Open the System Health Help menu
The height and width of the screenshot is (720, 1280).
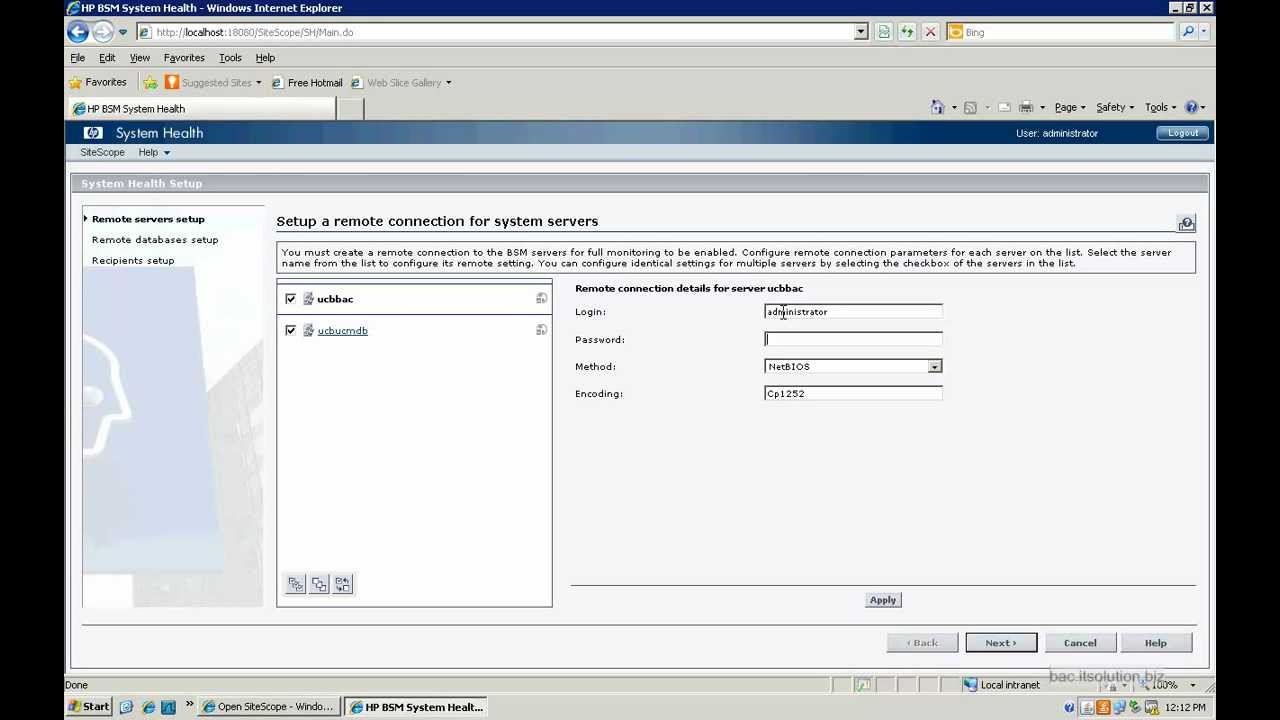(154, 152)
